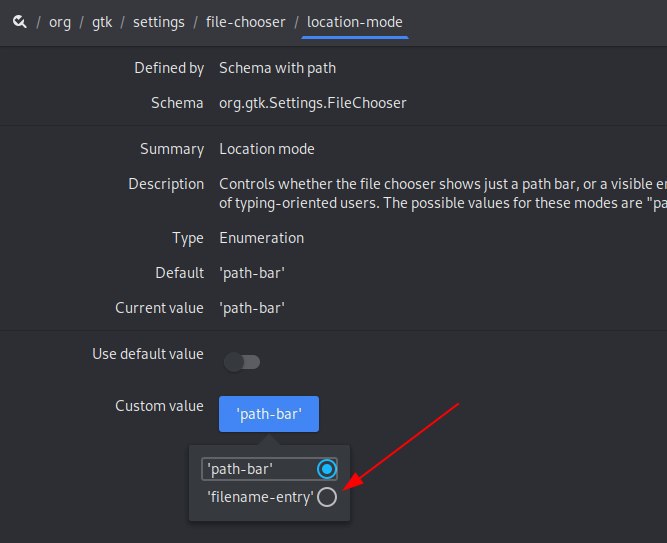The width and height of the screenshot is (667, 543).
Task: Click the 'Defined by' label
Action: pos(169,68)
